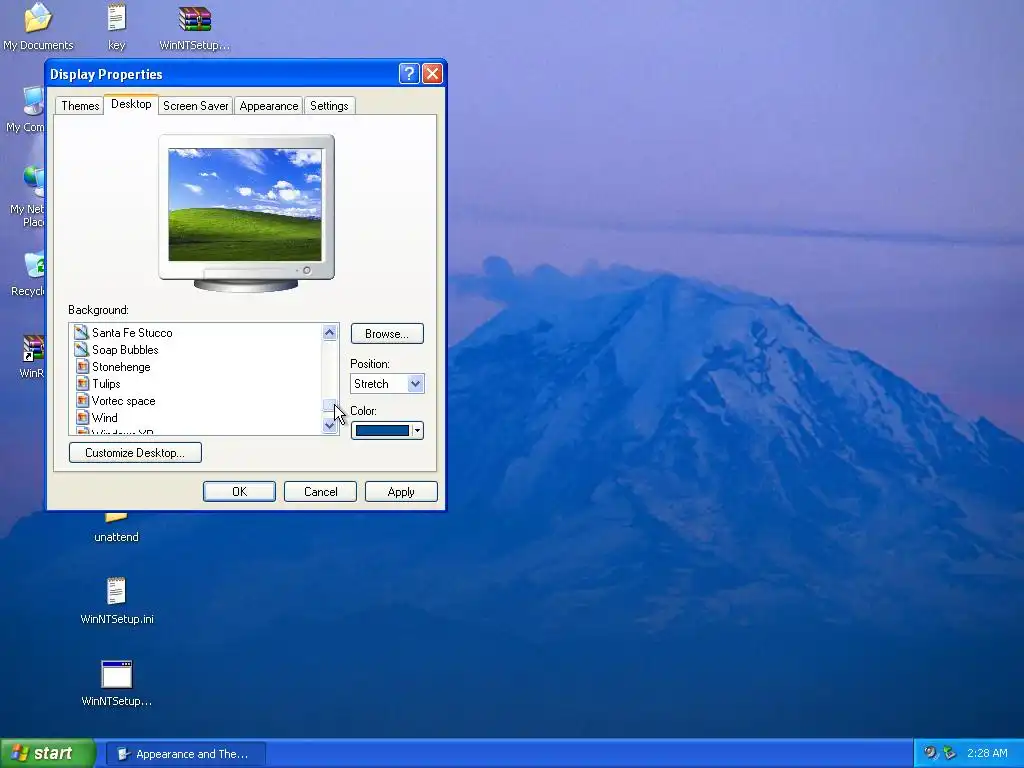Open the Start menu
The image size is (1024, 768).
coord(48,753)
